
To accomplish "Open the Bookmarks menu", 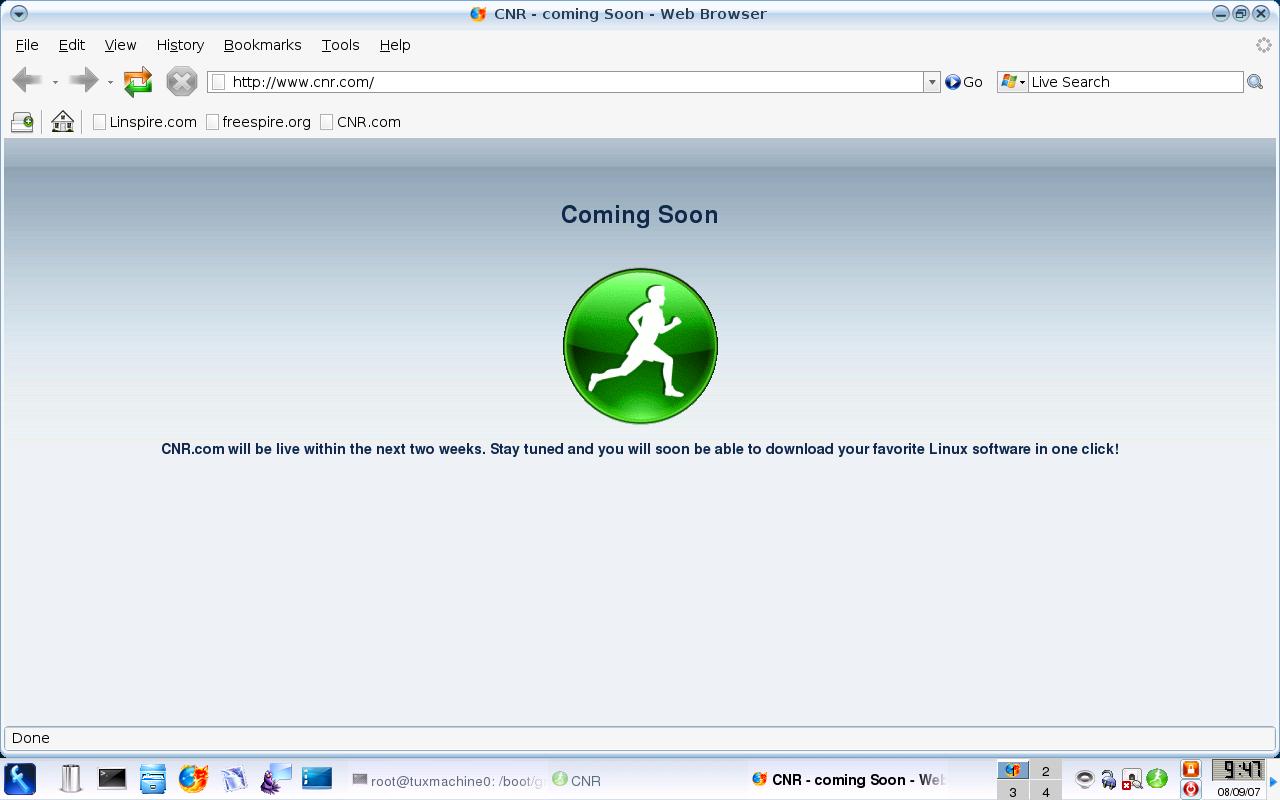I will coord(263,45).
